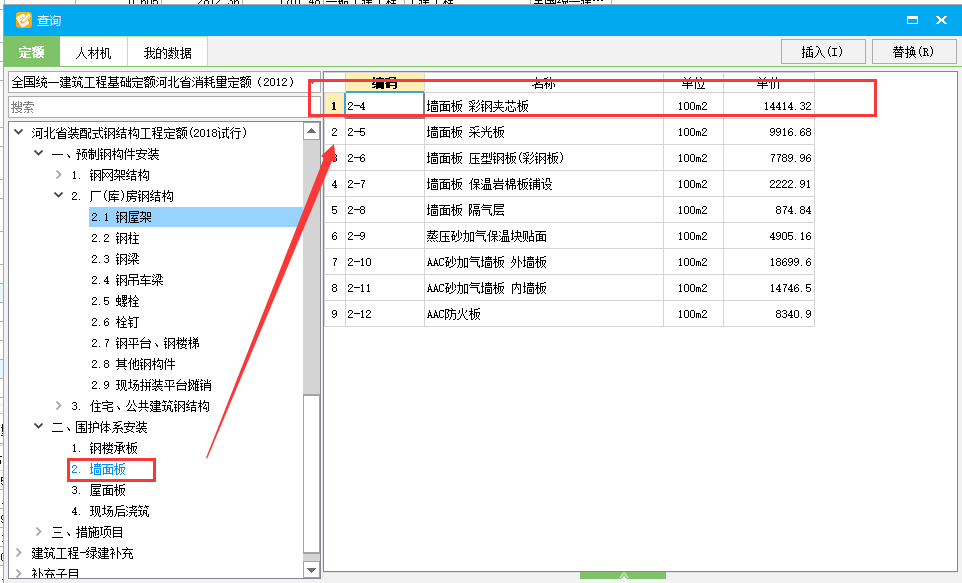Select tree item 2.3 钢梁
Viewport: 962px width, 583px height.
(115, 259)
